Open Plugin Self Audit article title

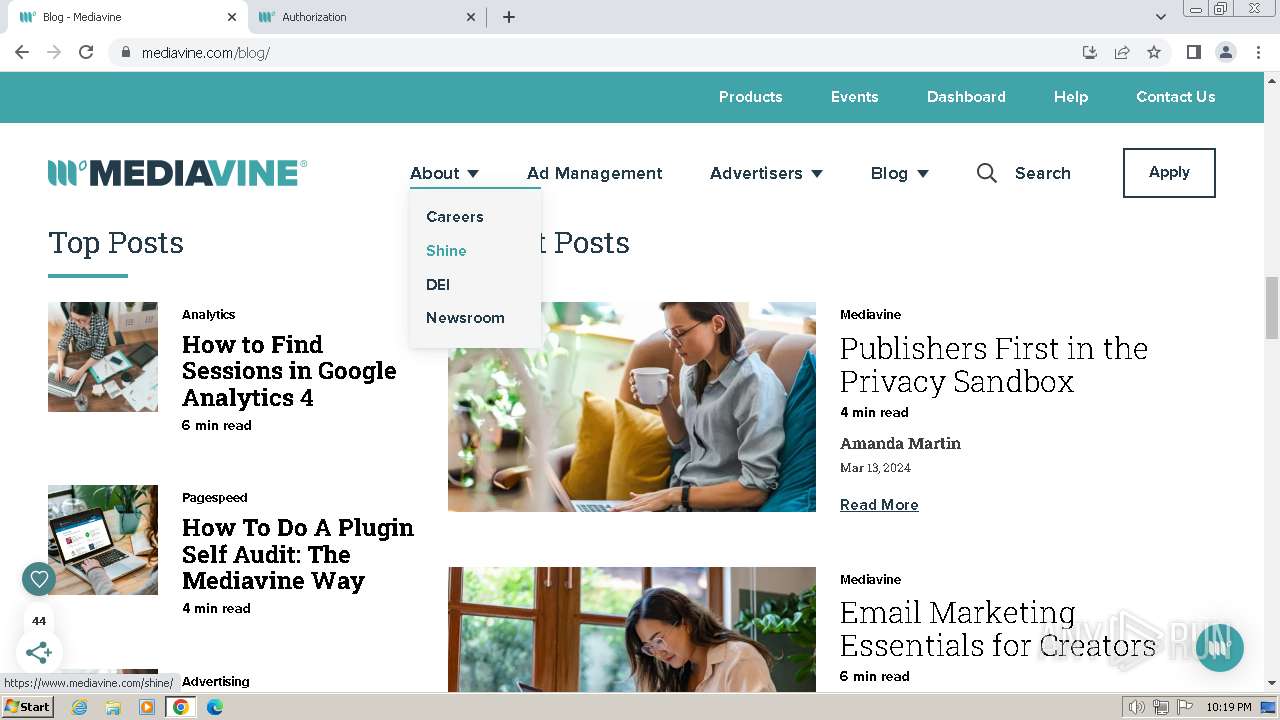coord(298,554)
